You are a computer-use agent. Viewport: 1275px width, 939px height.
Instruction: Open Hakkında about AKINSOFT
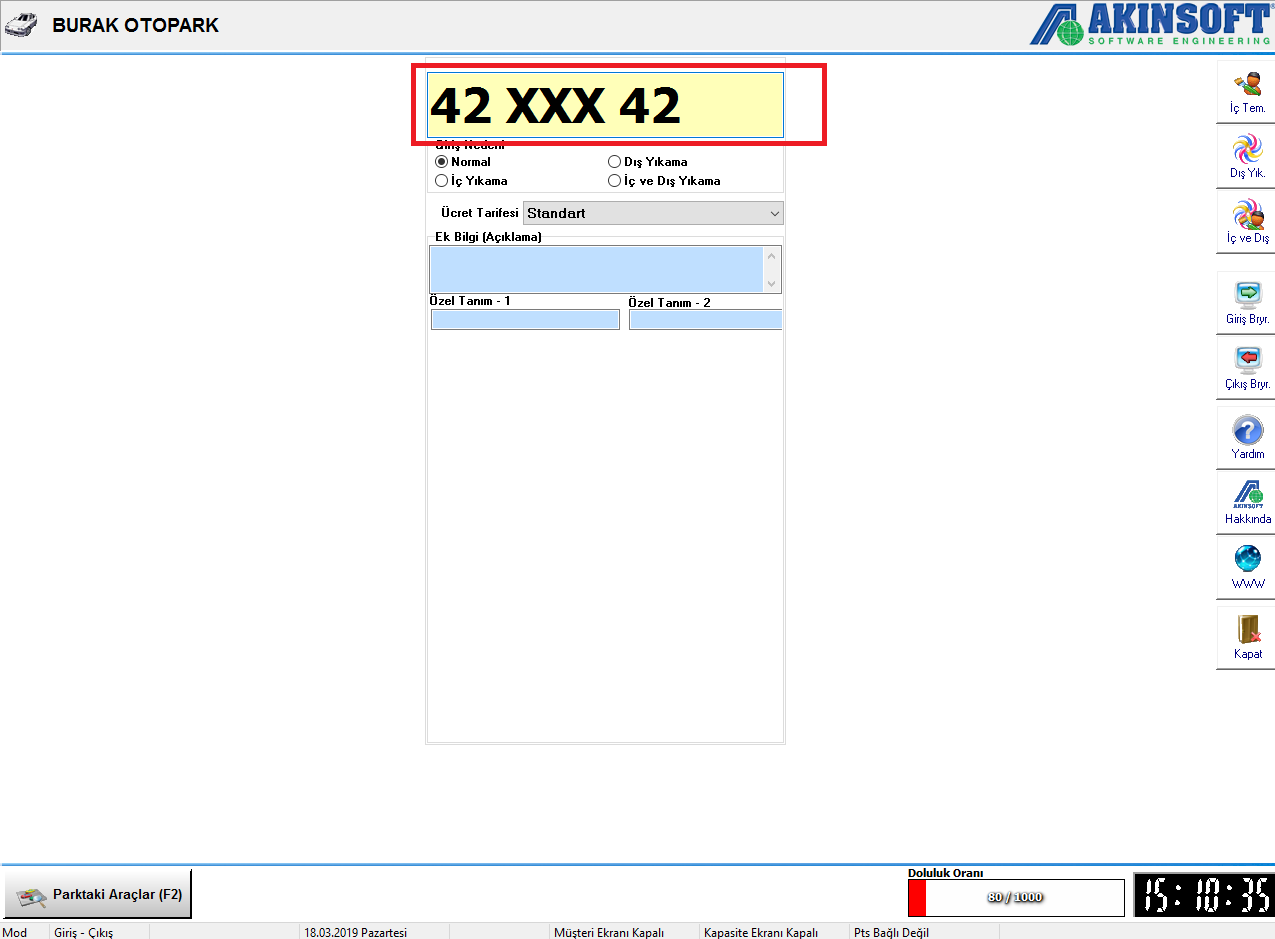pos(1246,502)
